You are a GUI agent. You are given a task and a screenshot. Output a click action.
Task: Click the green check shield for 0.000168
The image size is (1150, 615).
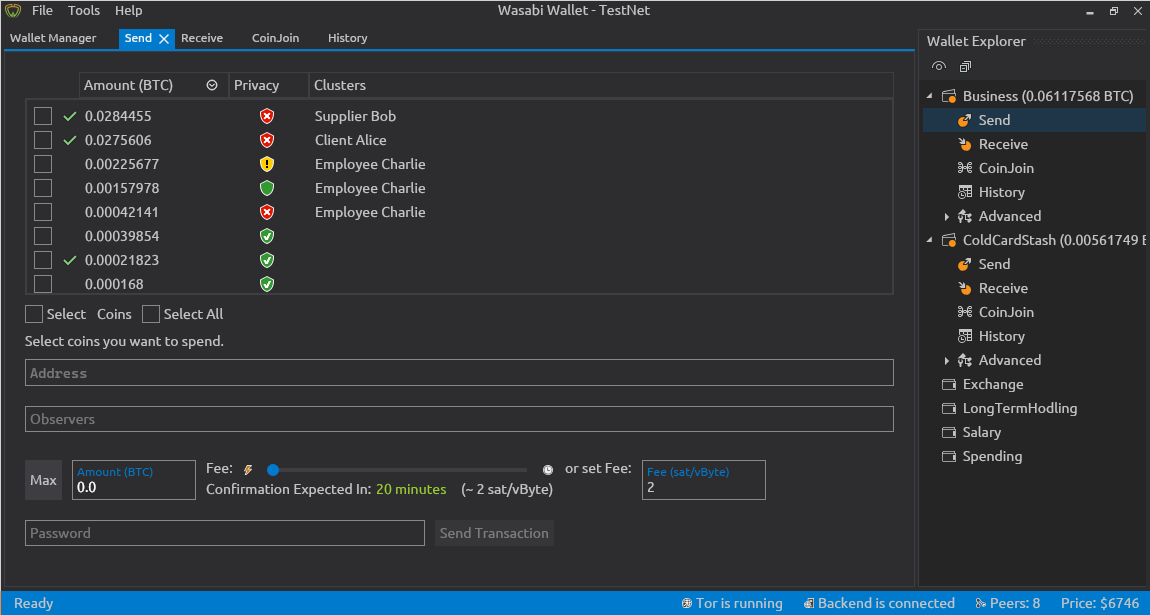267,284
